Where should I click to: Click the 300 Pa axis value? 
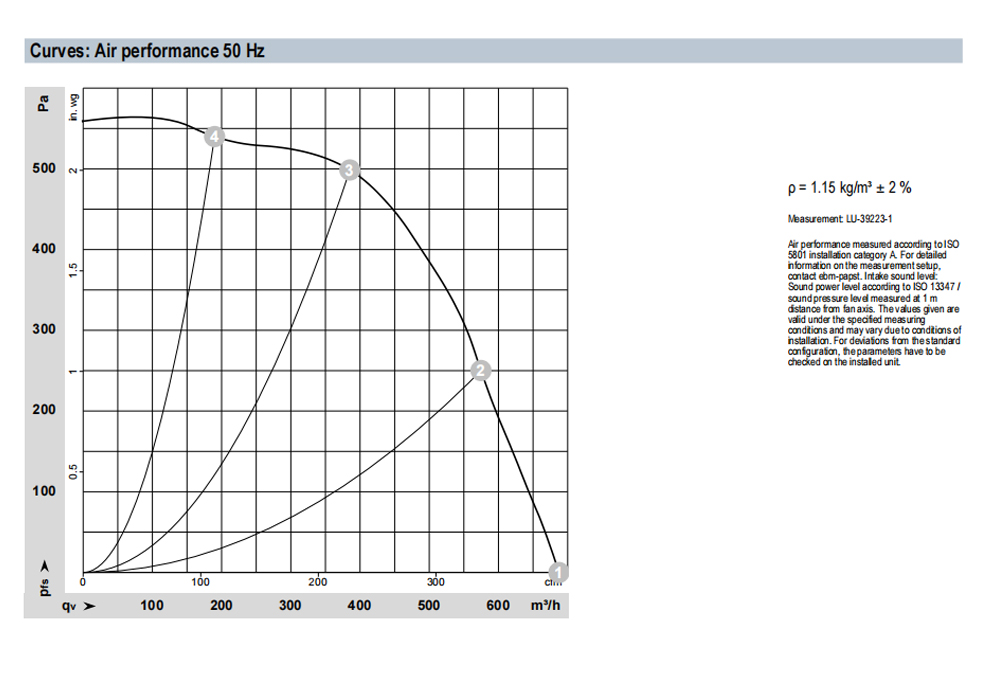pyautogui.click(x=44, y=329)
